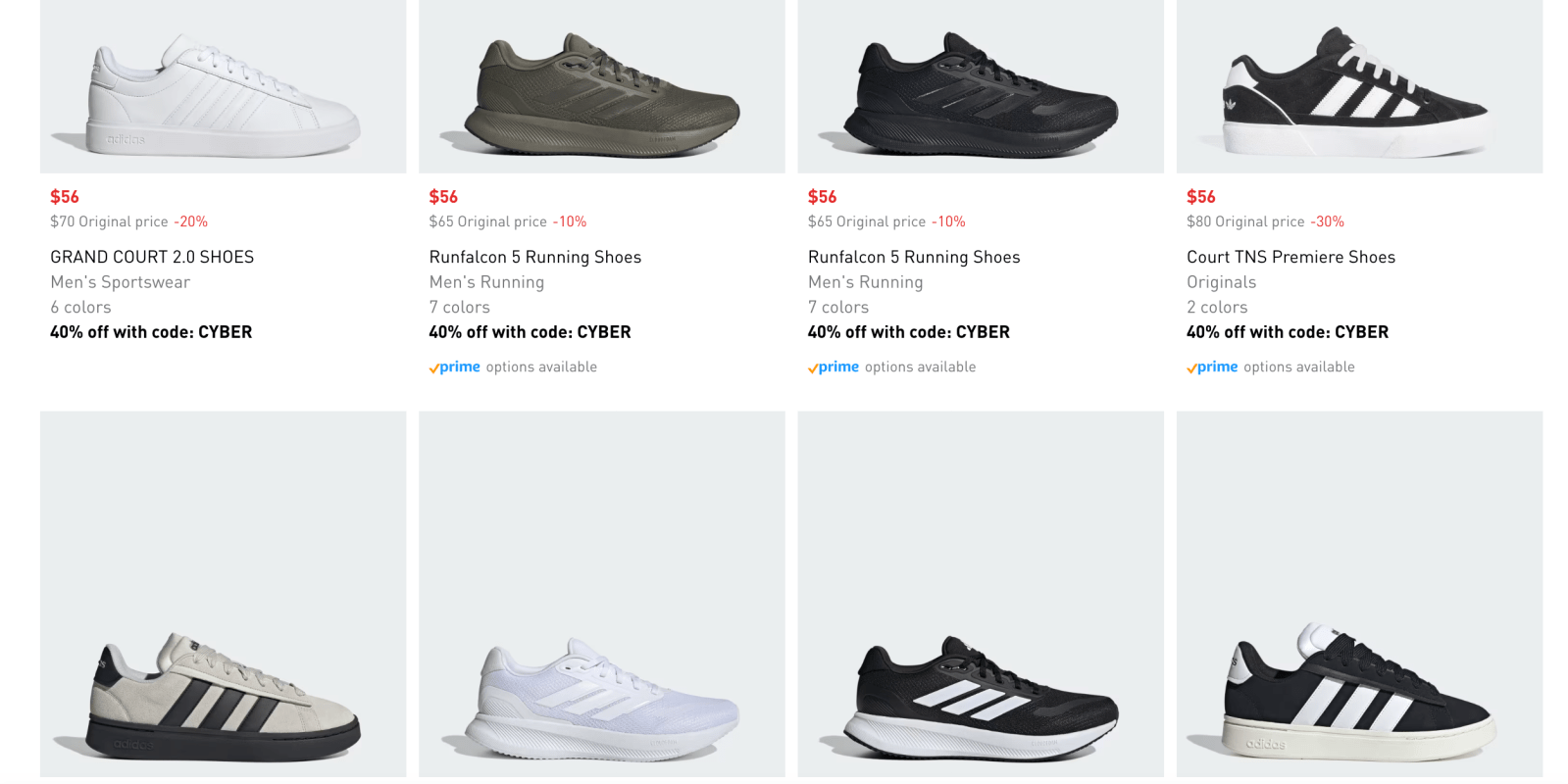Click the $56 sale price of Grand Court
Screen dimensions: 1568x784
pyautogui.click(x=65, y=196)
